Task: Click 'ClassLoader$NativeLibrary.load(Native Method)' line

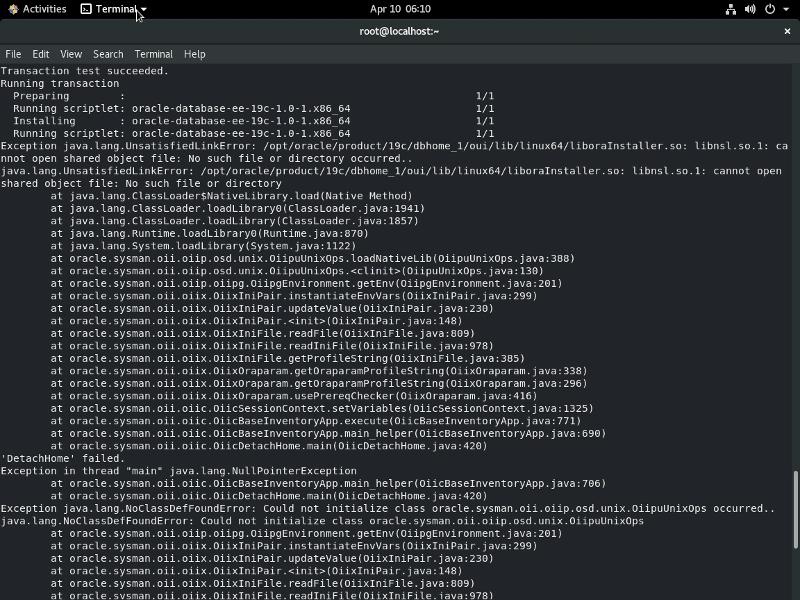Action: point(231,196)
